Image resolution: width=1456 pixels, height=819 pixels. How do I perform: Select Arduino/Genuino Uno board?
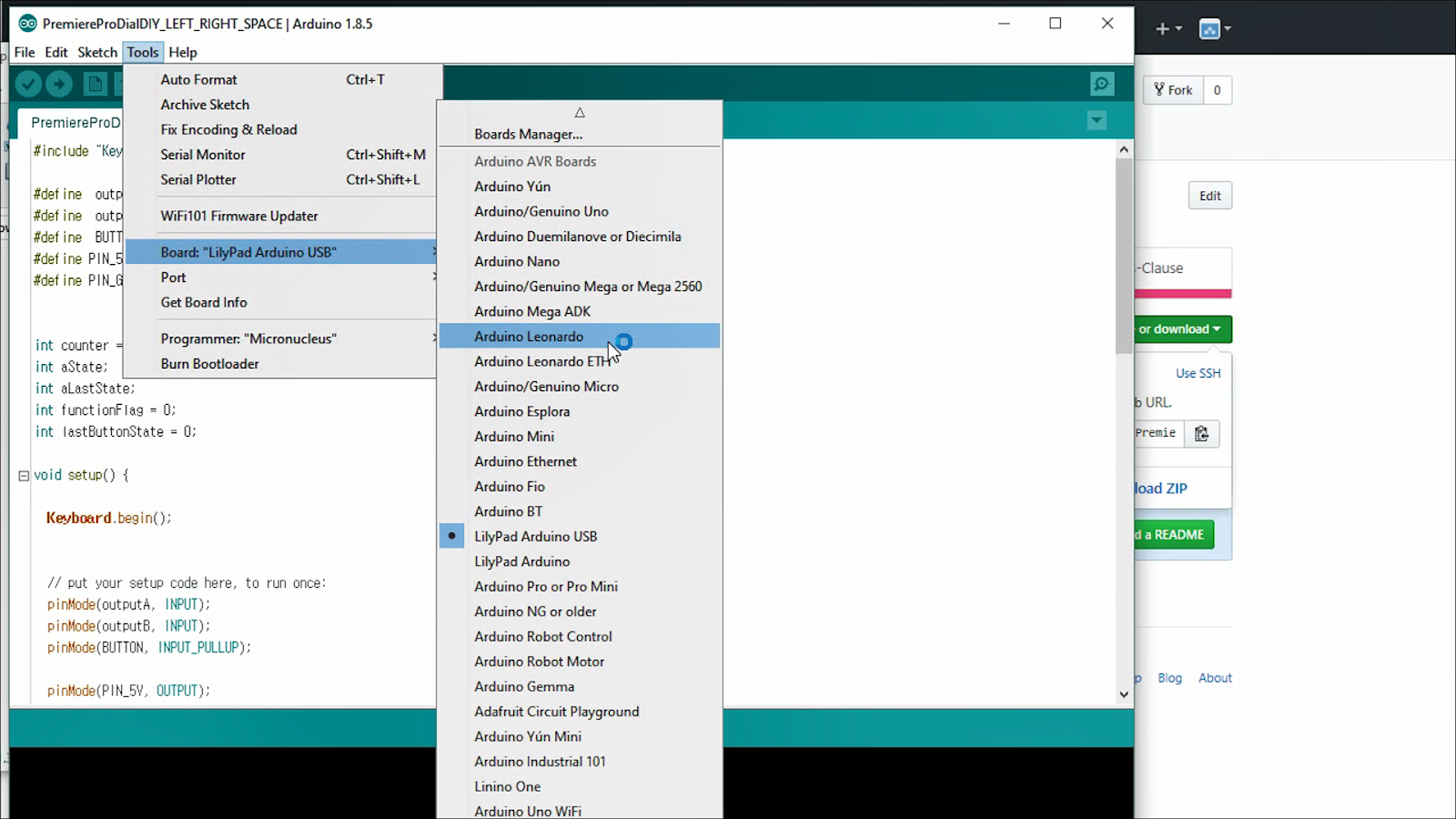click(x=580, y=211)
